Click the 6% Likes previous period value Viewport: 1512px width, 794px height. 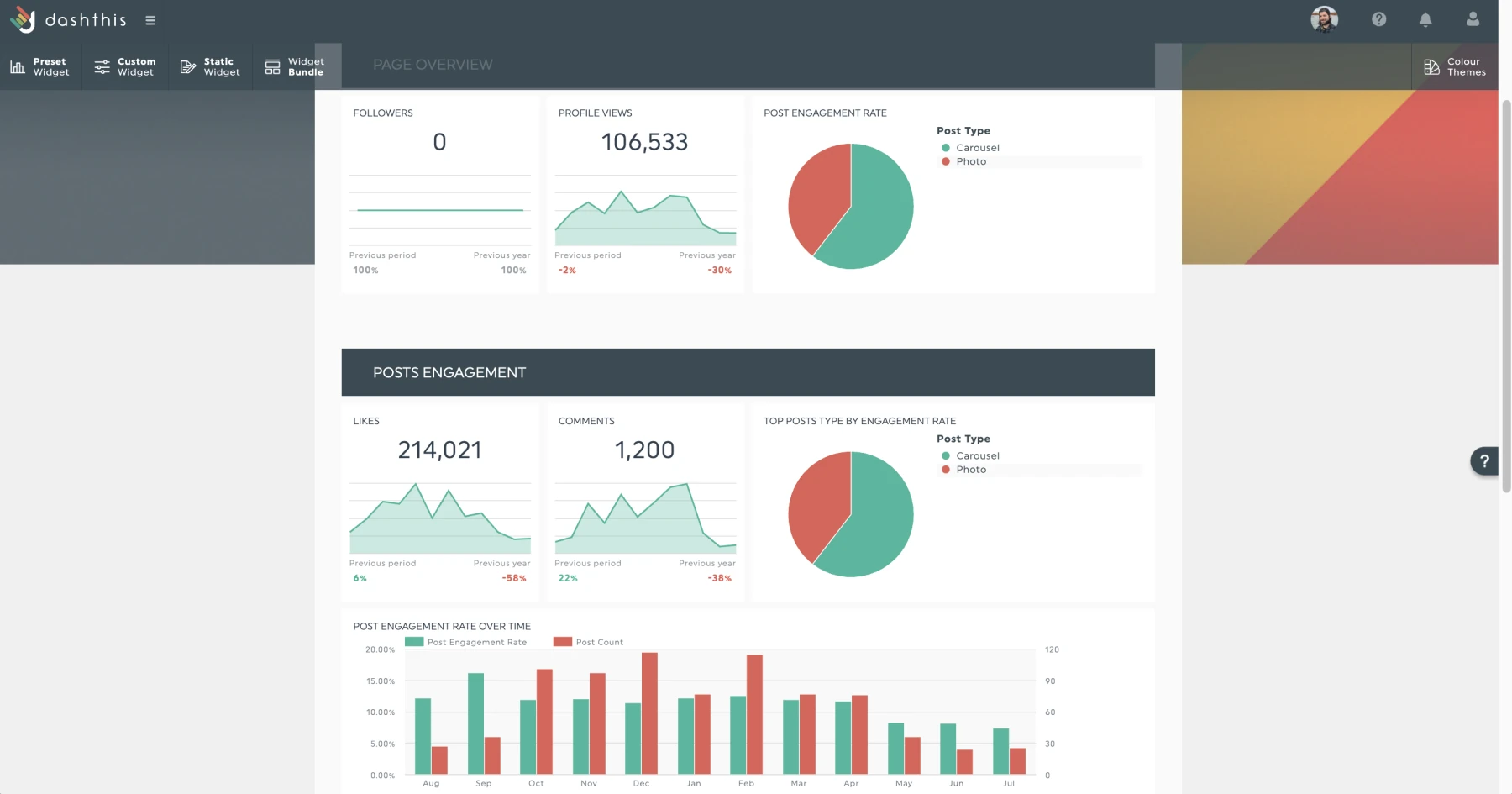[x=360, y=579]
